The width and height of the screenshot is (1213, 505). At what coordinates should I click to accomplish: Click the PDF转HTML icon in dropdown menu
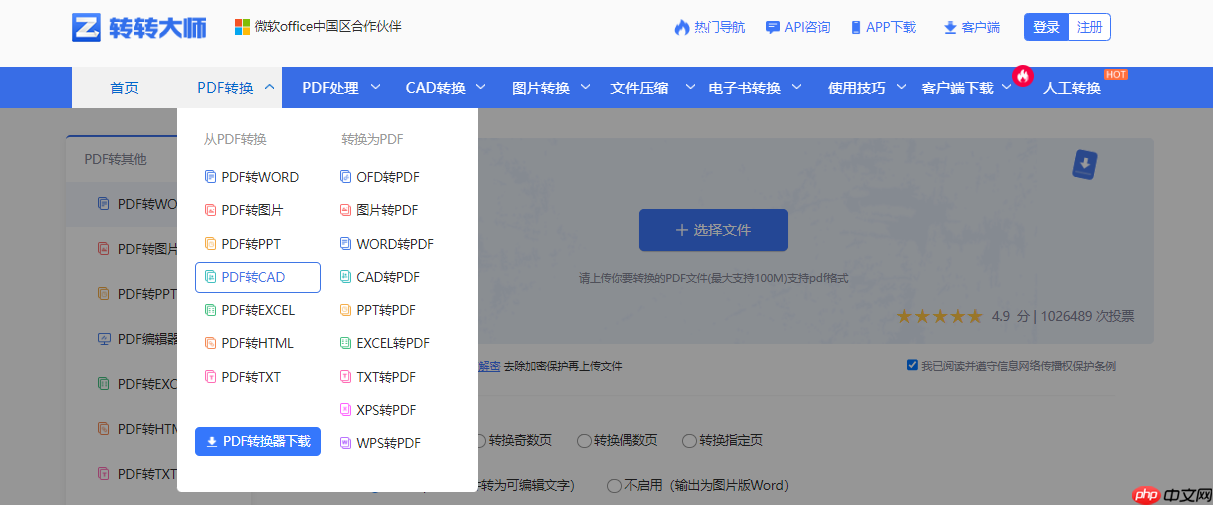pos(210,343)
